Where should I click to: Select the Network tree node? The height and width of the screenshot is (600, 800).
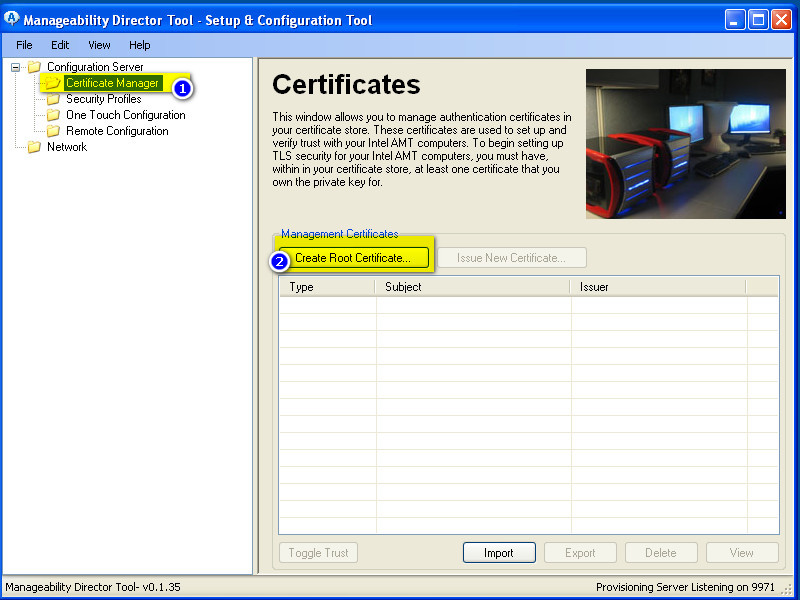67,147
